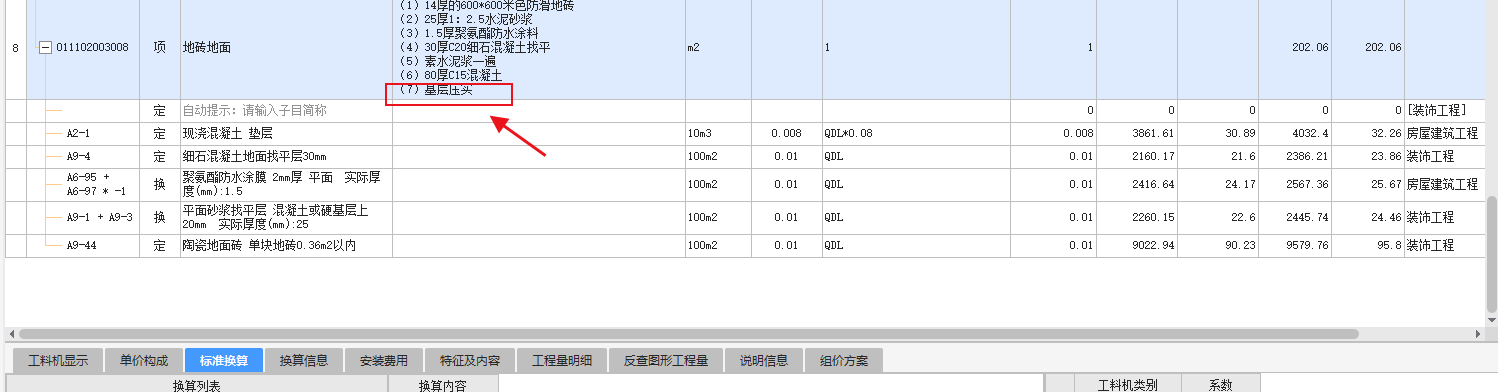The width and height of the screenshot is (1498, 392).
Task: Click the 平面砂浆找平层 name cell
Action: click(286, 217)
